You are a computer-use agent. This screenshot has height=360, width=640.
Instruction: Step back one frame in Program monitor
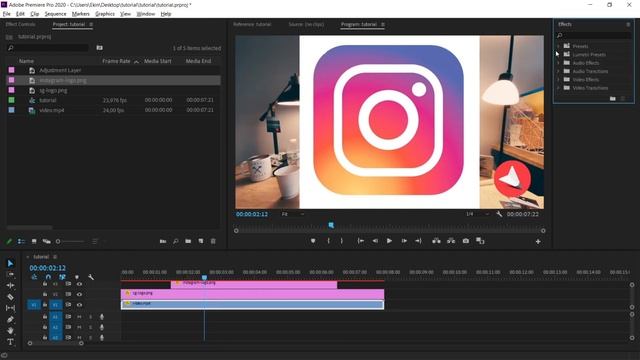point(375,241)
